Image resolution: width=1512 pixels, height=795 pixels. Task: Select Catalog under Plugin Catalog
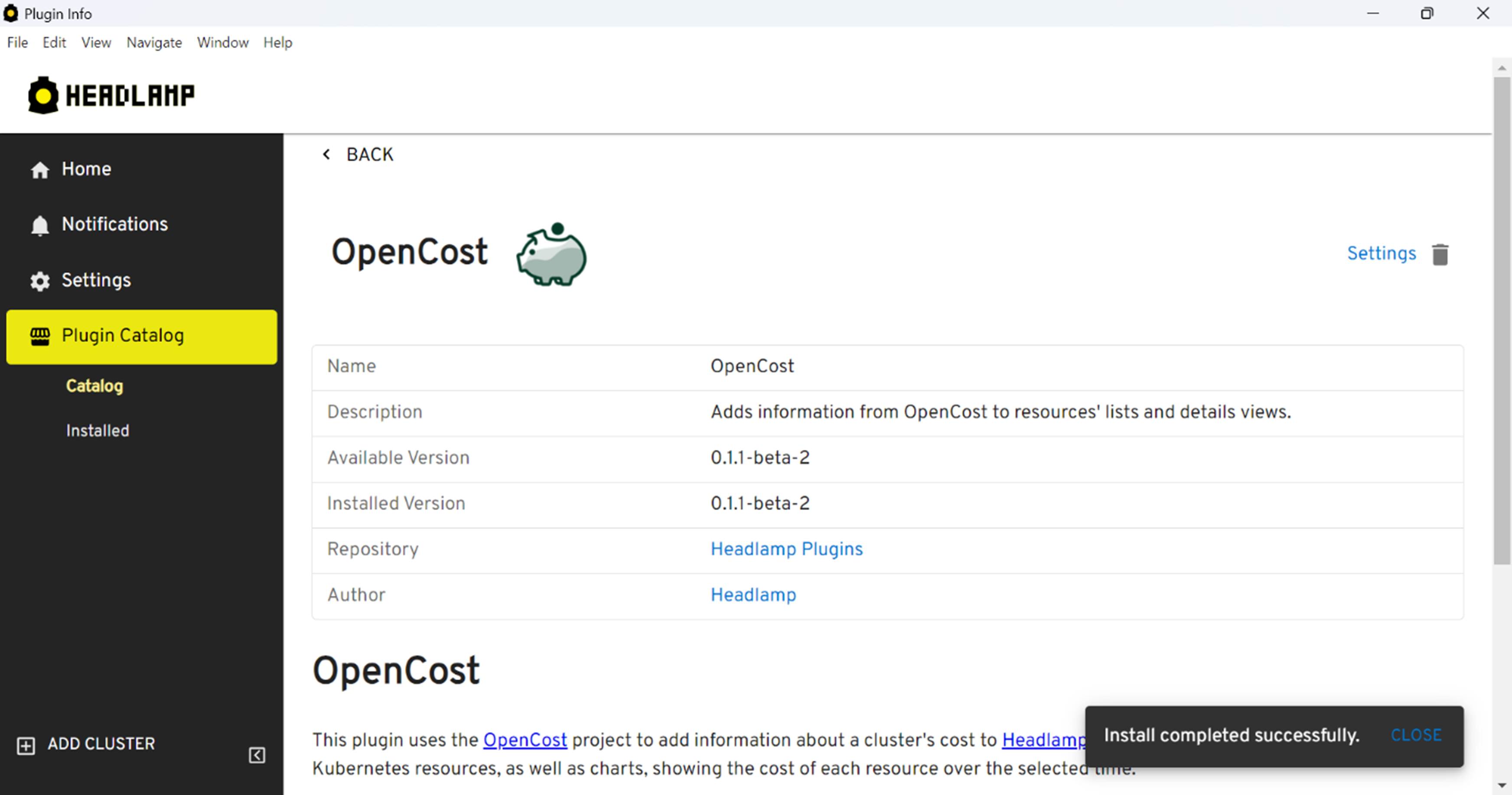pyautogui.click(x=94, y=386)
